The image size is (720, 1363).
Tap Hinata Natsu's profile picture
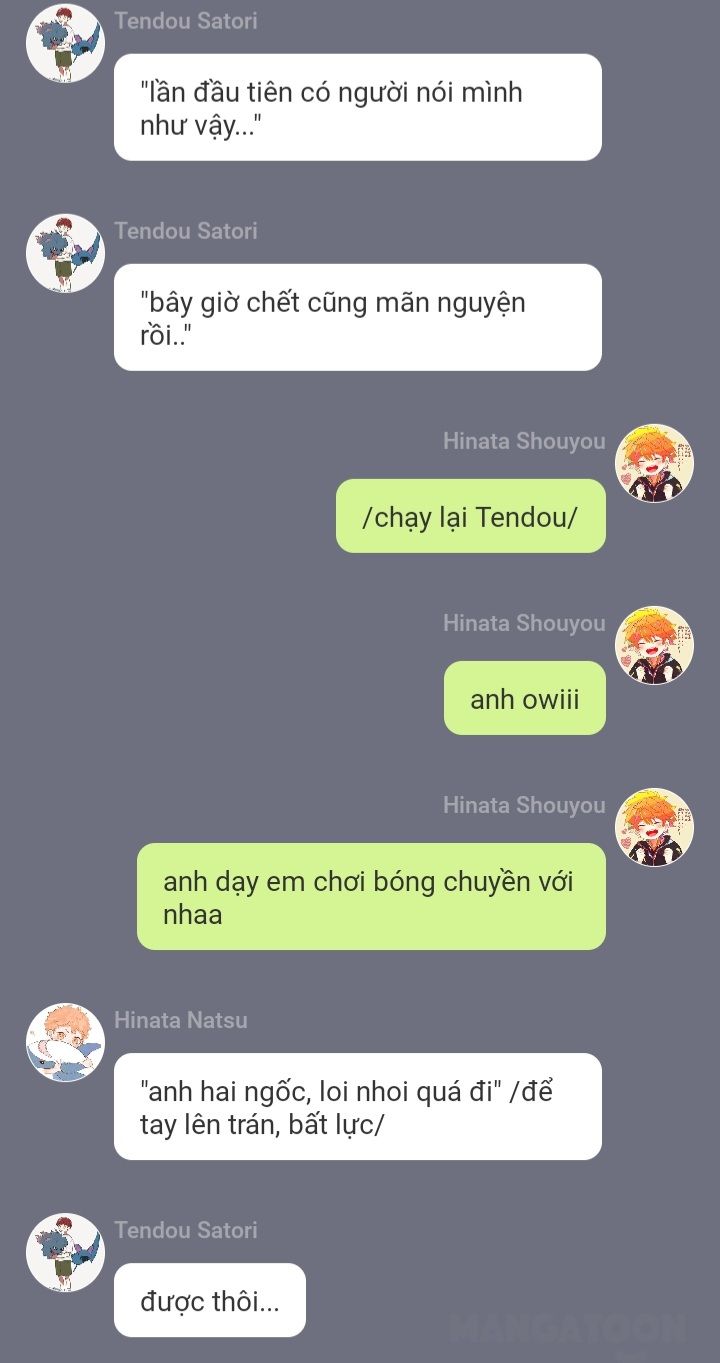[x=65, y=1043]
